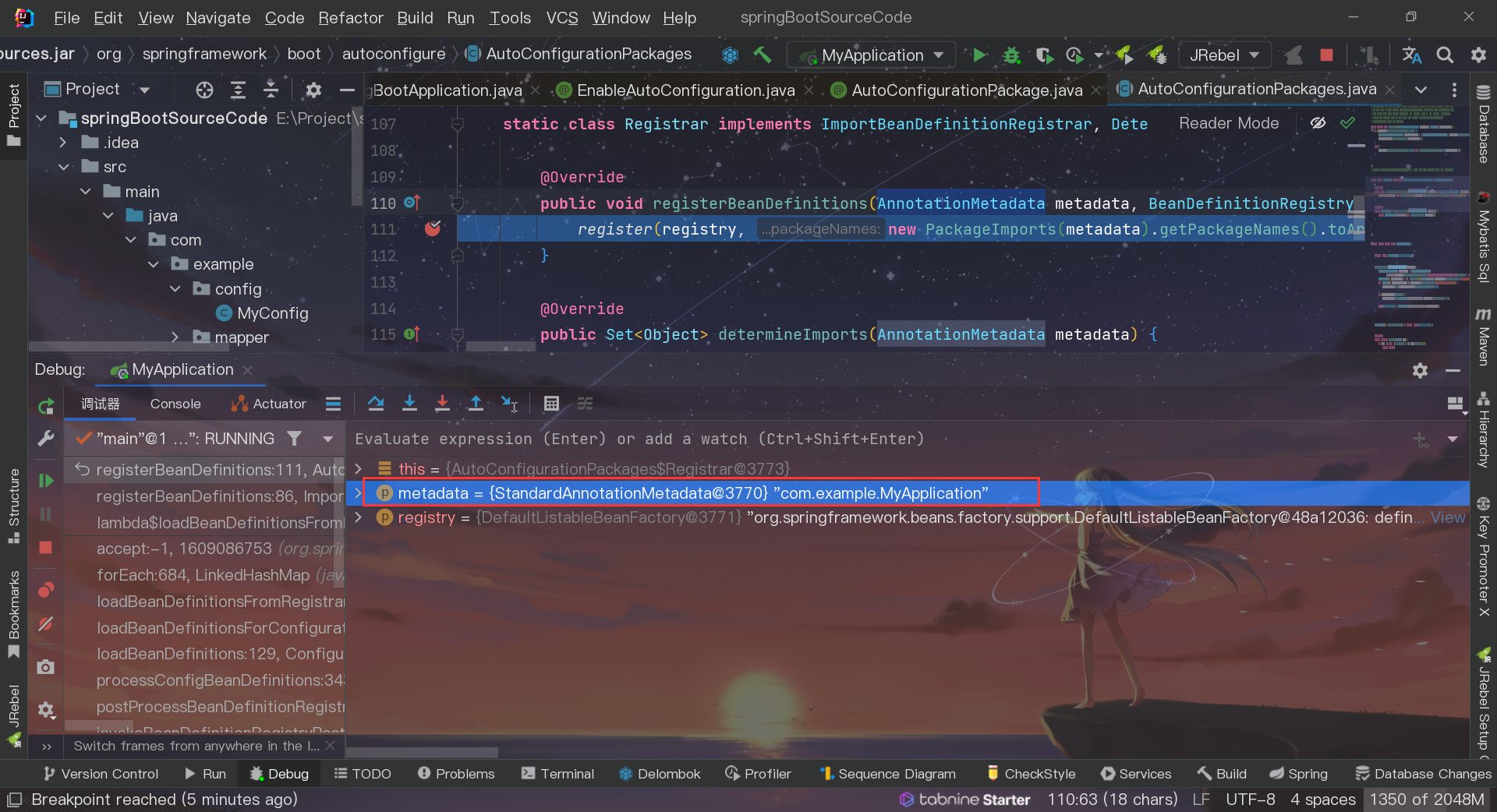Run to cursor in the debugger toolbar

[509, 403]
